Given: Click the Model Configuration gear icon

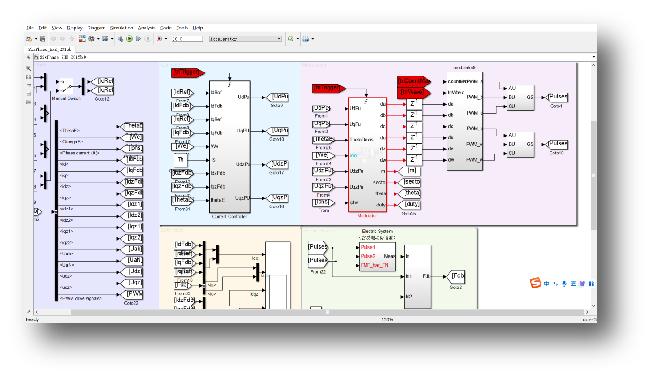Looking at the screenshot, I should coord(91,39).
